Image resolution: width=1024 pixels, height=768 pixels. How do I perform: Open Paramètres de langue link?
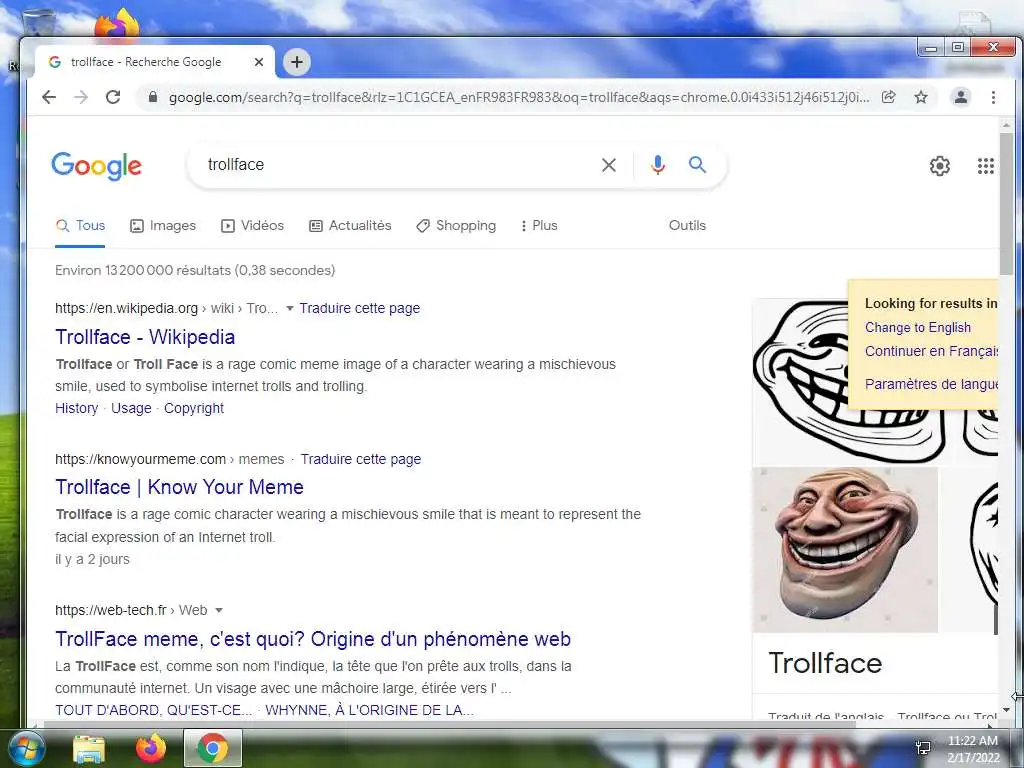(x=931, y=384)
